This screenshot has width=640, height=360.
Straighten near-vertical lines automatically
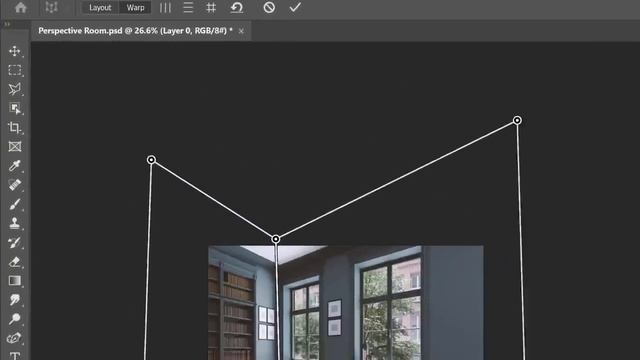click(x=165, y=7)
